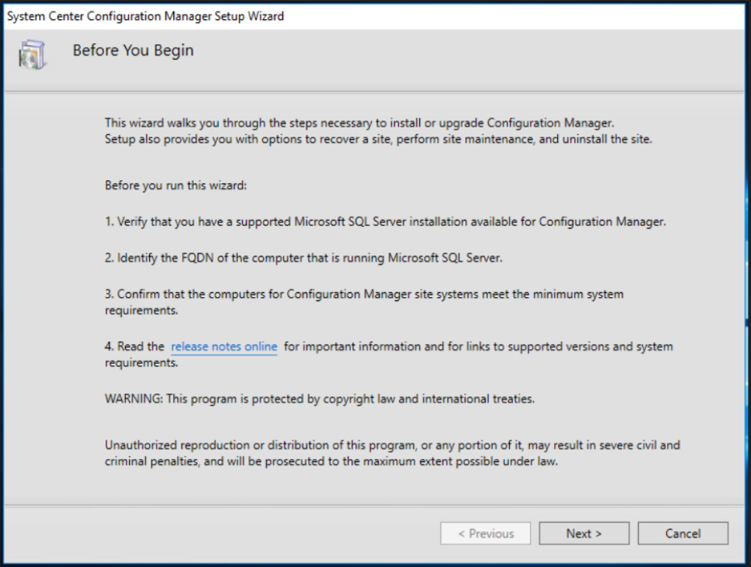Click the WARNING copyright law line
The width and height of the screenshot is (751, 567).
point(319,399)
